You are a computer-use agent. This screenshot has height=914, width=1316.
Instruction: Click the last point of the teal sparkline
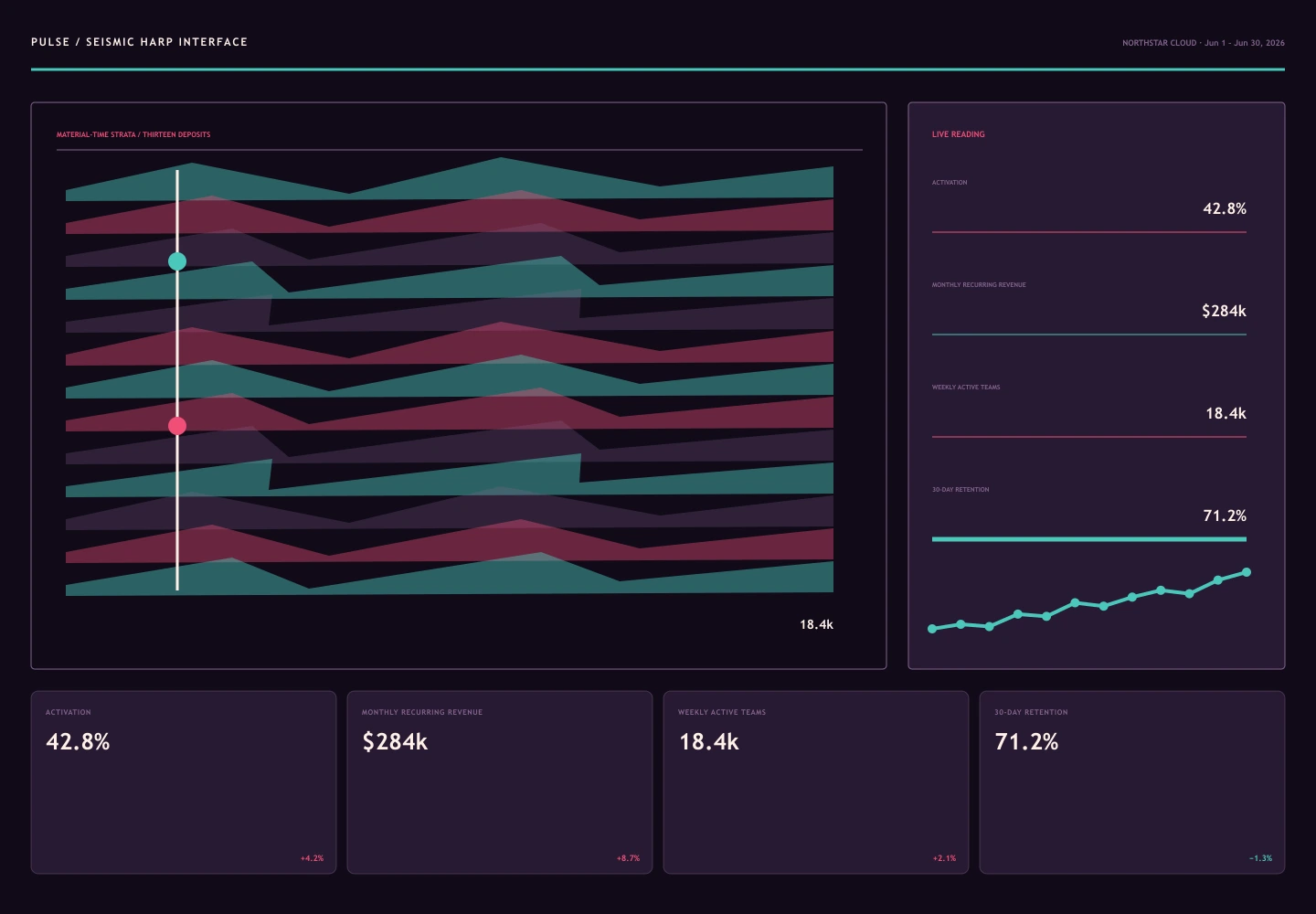[x=1247, y=572]
